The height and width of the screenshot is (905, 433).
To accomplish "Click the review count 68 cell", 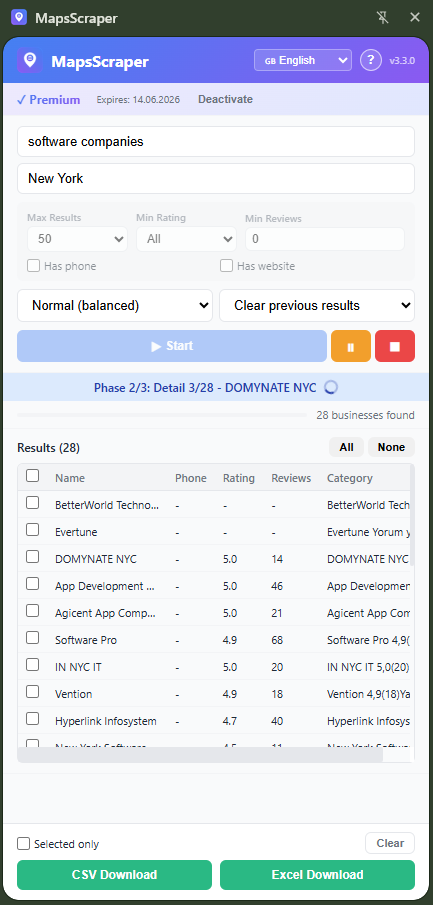I will tap(277, 640).
